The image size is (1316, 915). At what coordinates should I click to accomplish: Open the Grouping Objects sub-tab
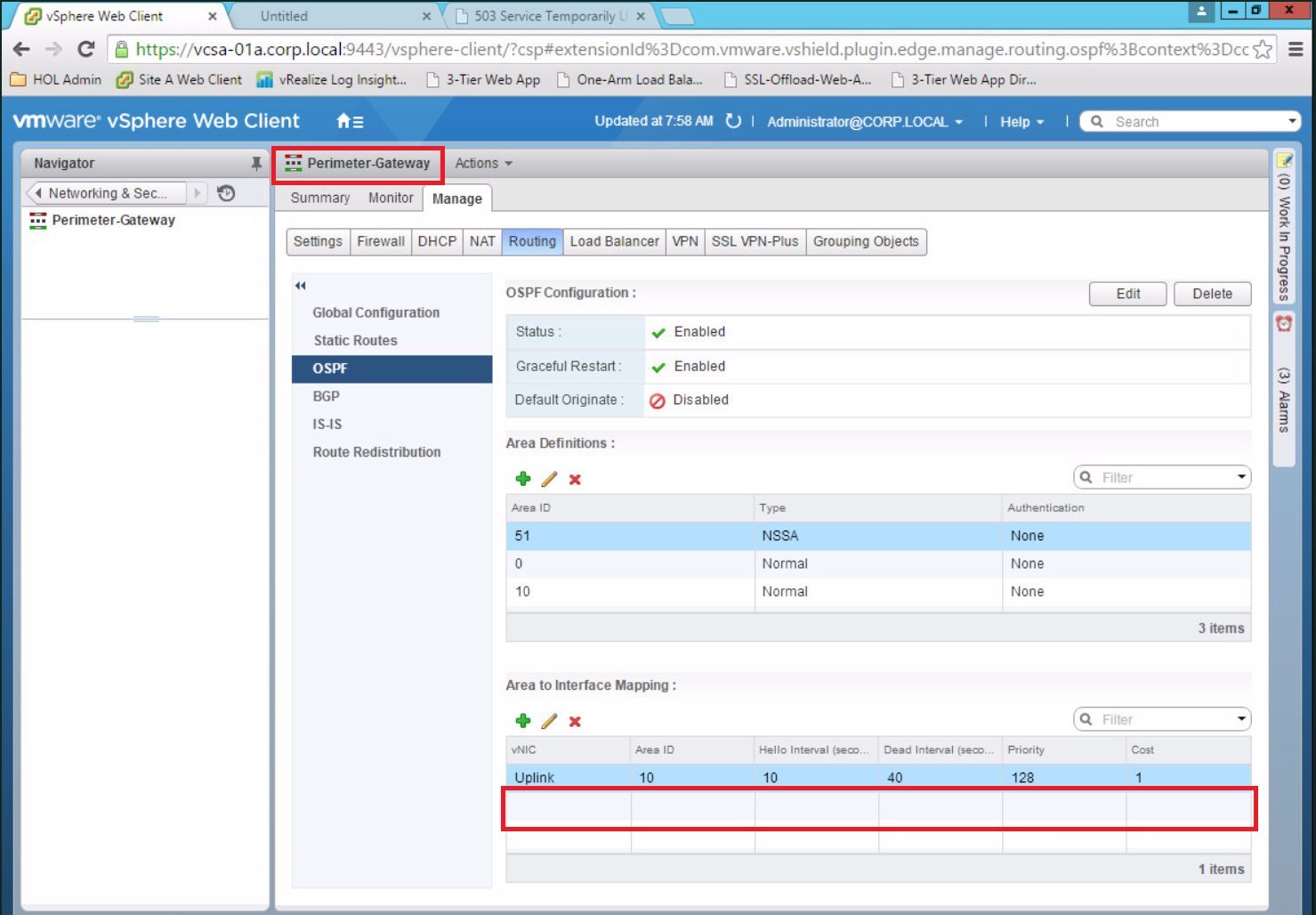click(x=866, y=241)
